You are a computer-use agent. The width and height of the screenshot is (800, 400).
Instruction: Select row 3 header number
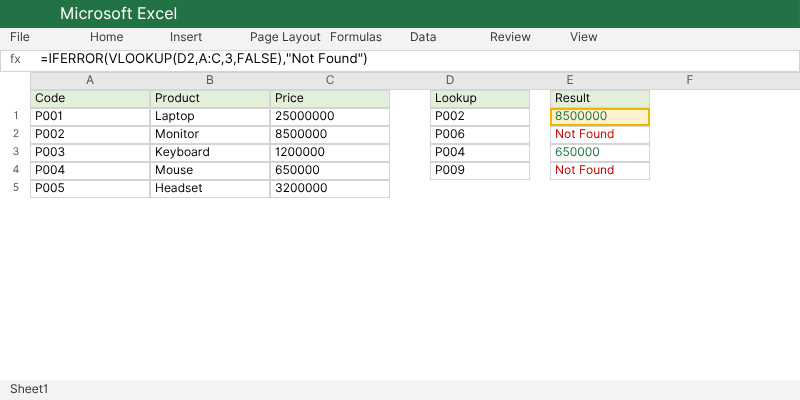16,152
